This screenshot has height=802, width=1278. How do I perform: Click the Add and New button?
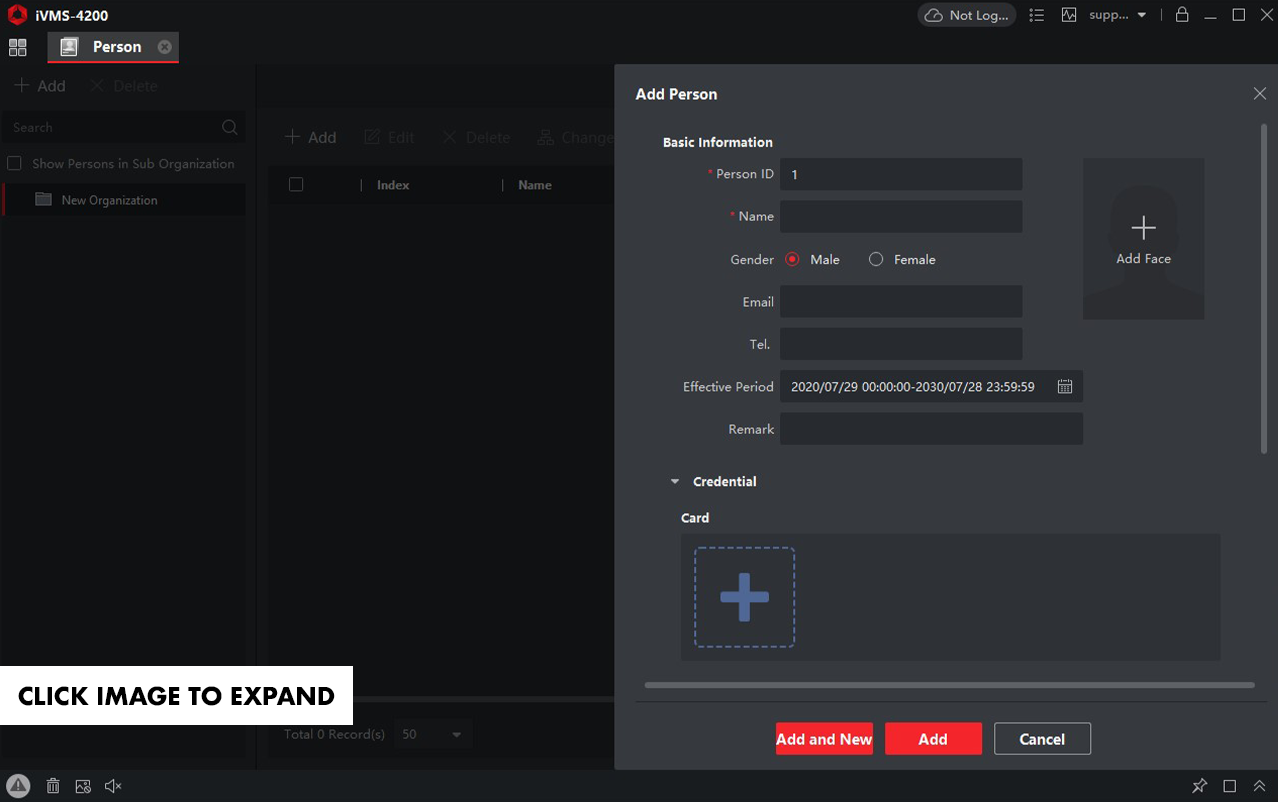[x=824, y=739]
